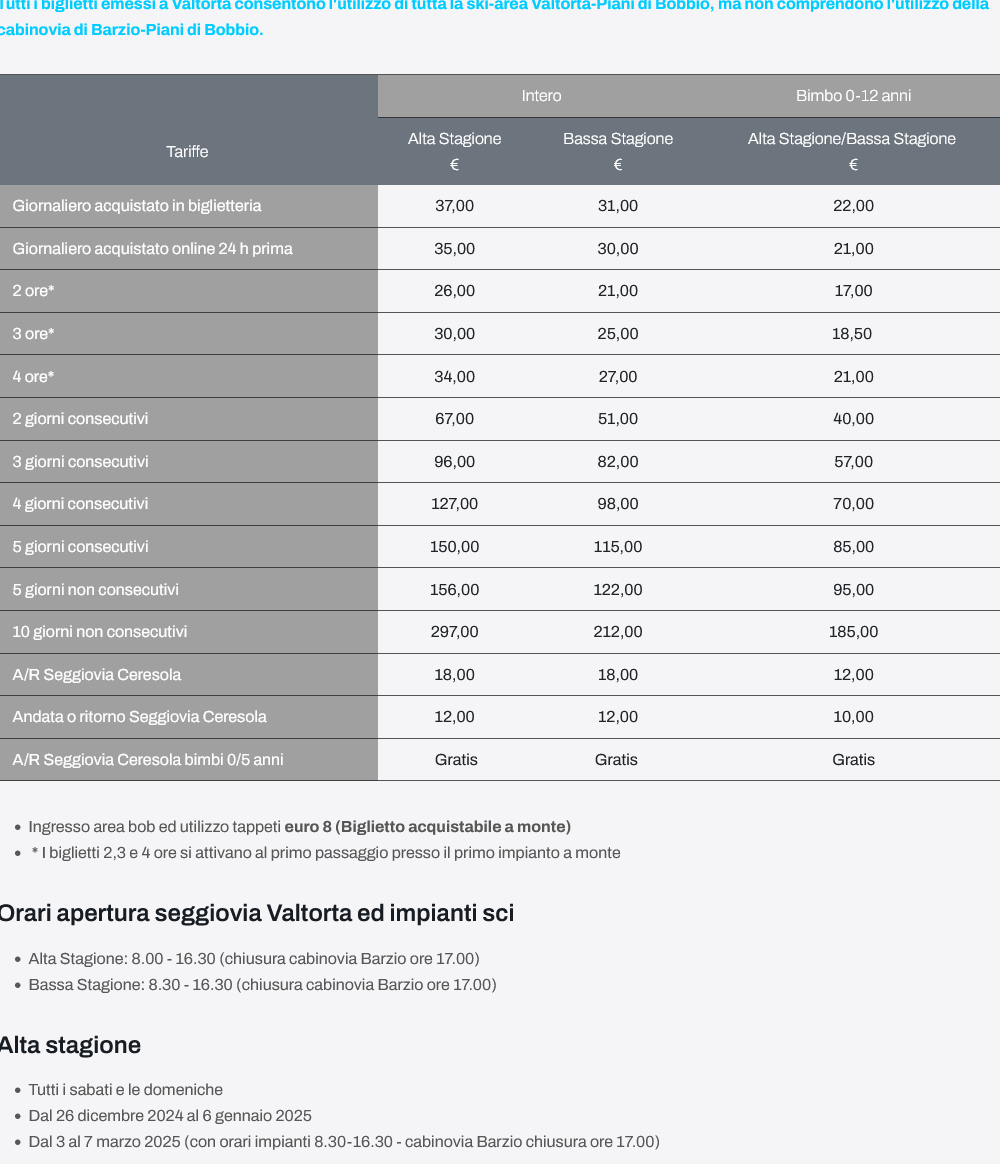Click the 26,00 price for 2 ore
The height and width of the screenshot is (1164, 1000).
coord(454,291)
